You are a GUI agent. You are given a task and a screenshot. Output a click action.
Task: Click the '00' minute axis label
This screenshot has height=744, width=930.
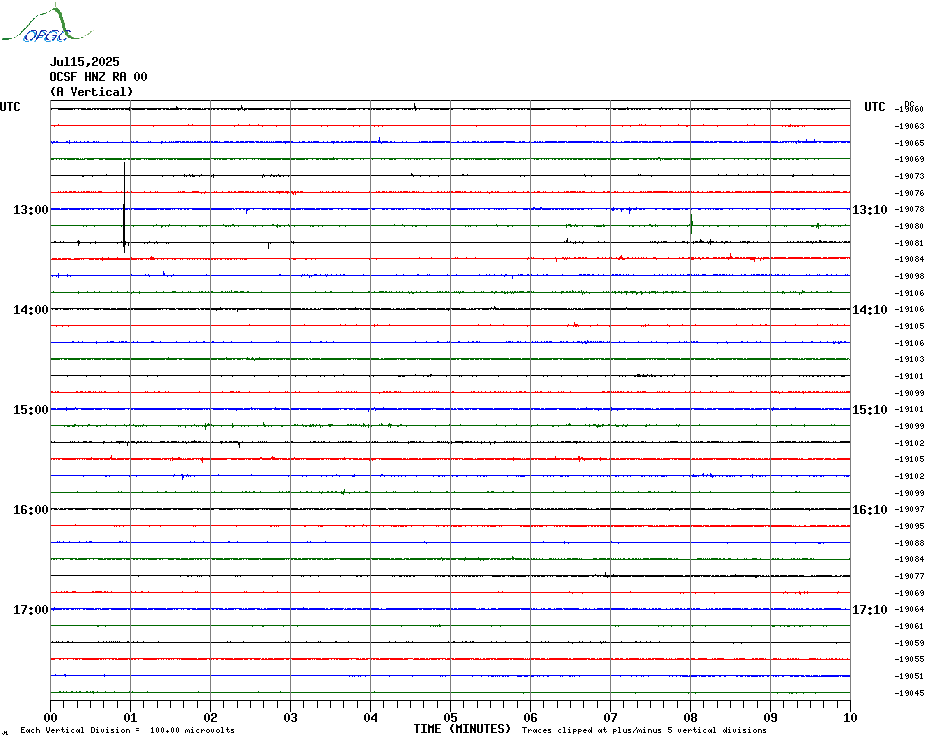[51, 717]
